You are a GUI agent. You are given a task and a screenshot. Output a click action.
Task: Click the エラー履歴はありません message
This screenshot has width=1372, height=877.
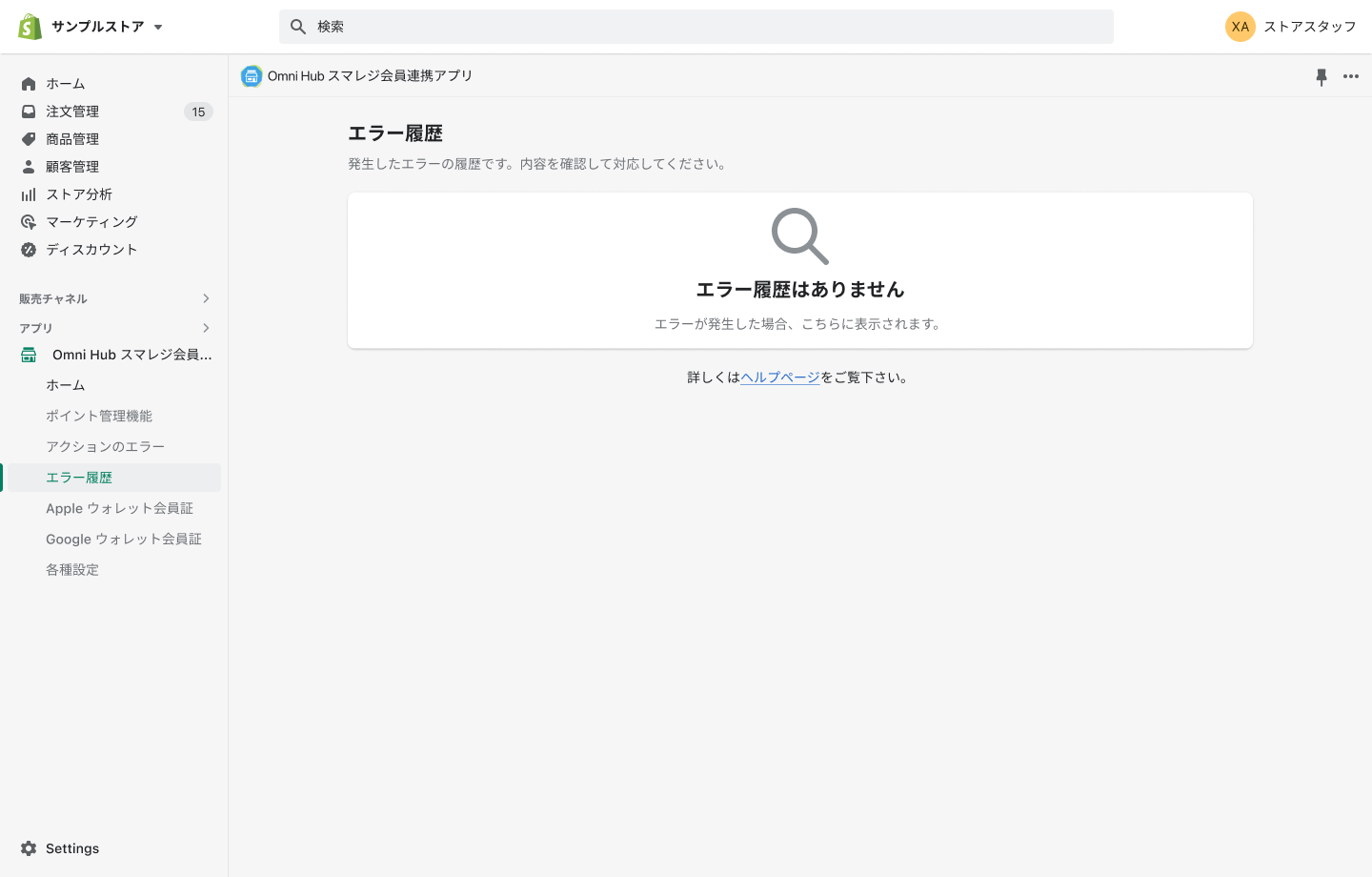[x=800, y=290]
